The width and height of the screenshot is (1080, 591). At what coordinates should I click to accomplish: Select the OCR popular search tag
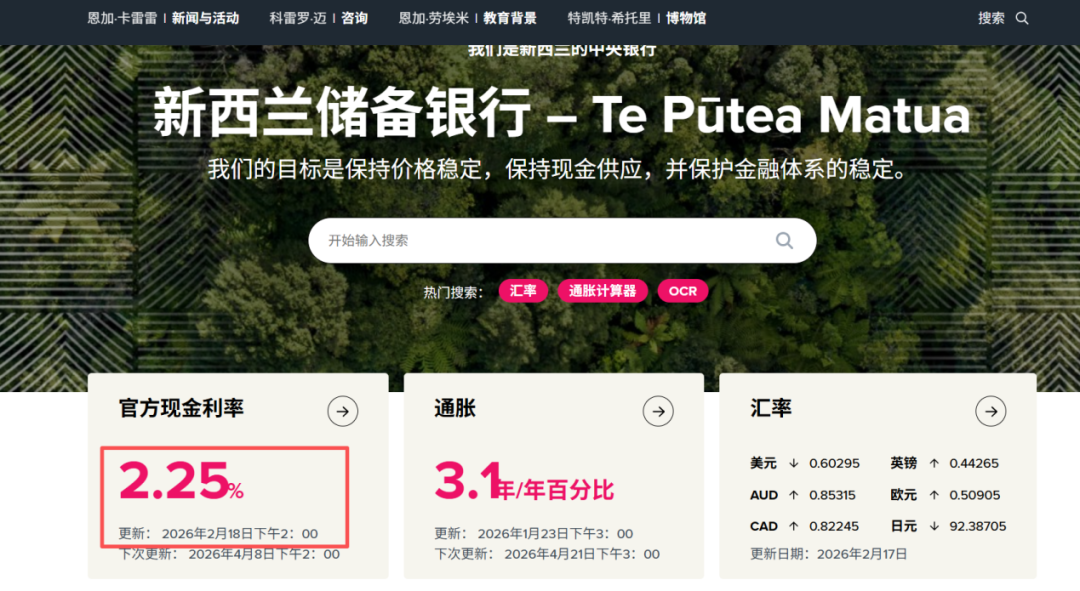pyautogui.click(x=682, y=291)
